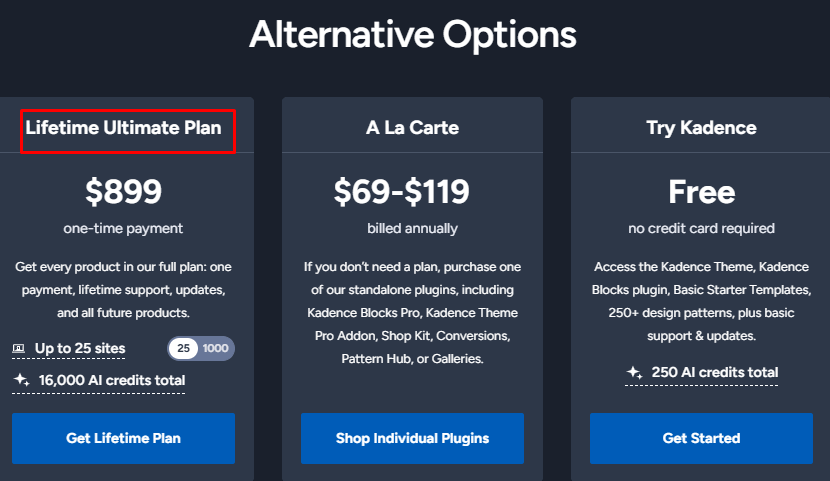This screenshot has width=830, height=481.
Task: Click the underlined "Up to 25 sites" text
Action: tap(80, 348)
